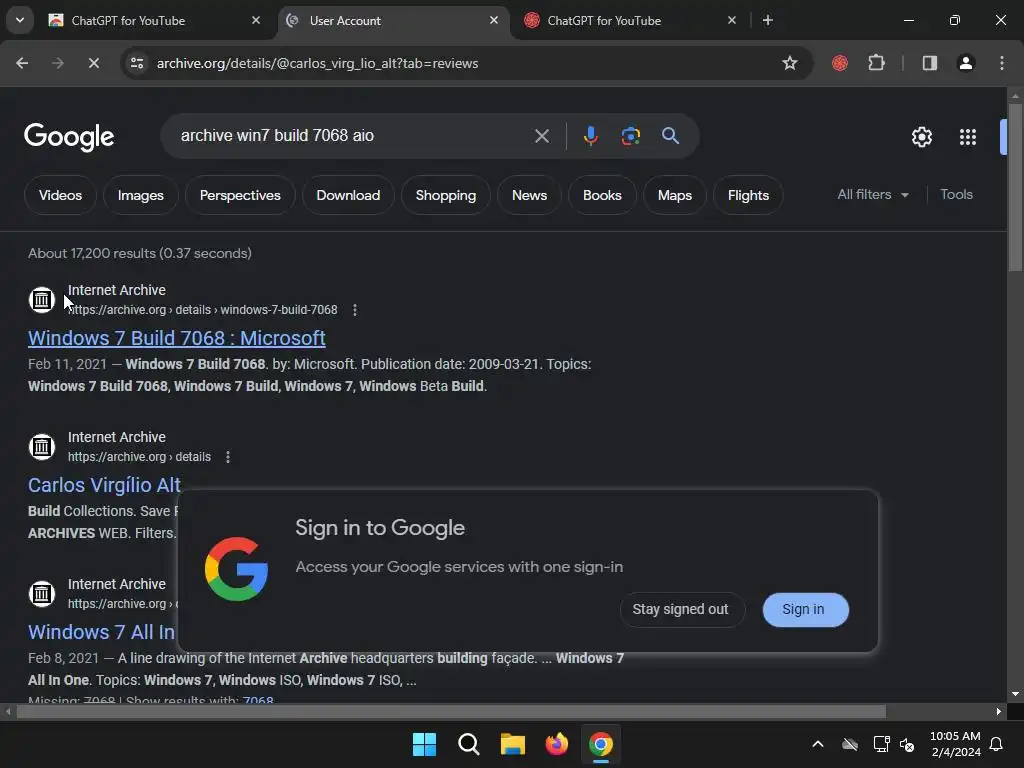Open the Carlos Virgílio Alt result

(104, 485)
